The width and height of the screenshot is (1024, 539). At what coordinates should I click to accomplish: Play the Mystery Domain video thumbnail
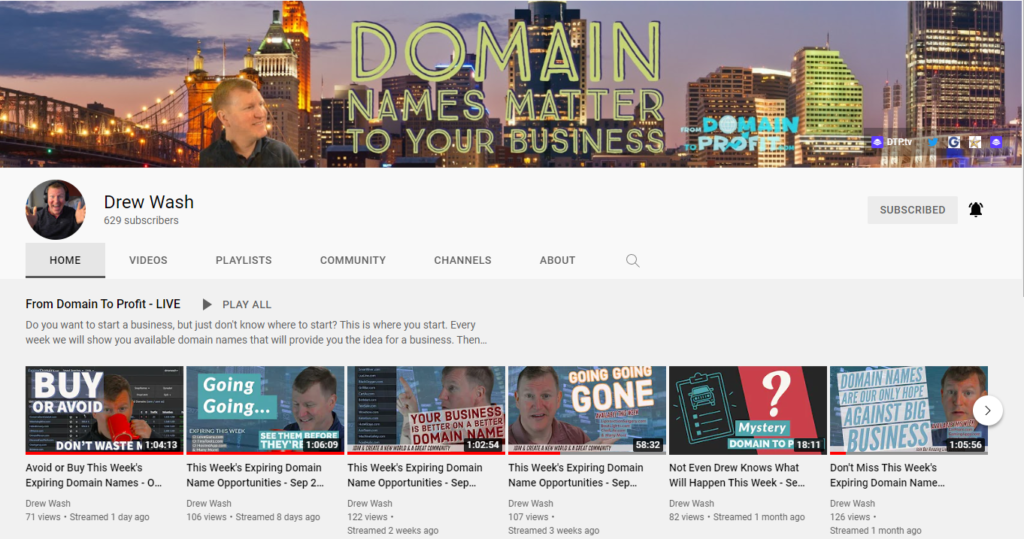click(x=747, y=410)
